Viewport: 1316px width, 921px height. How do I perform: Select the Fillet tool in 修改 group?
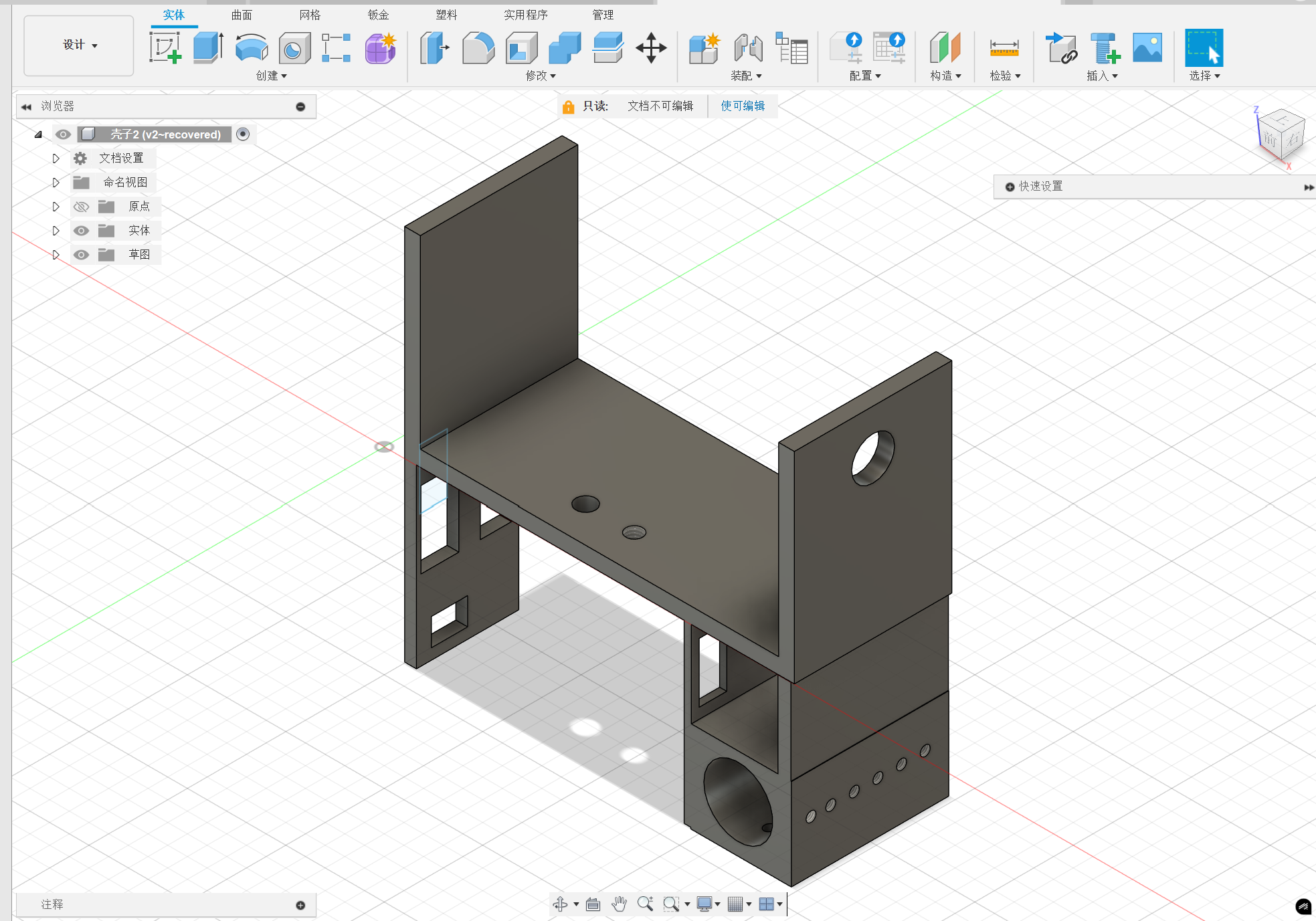[x=478, y=47]
